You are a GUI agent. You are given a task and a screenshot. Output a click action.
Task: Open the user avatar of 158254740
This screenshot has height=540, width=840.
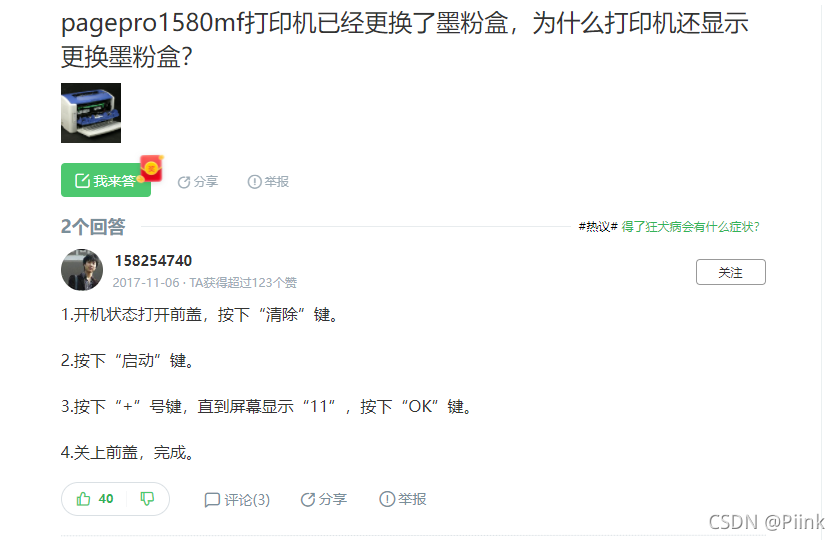coord(82,270)
